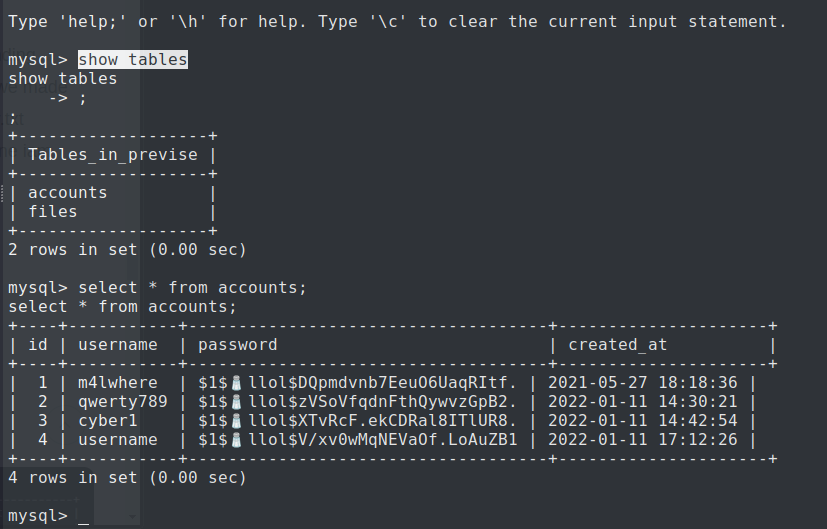Click the salt emoji in qwerty789's password hash
827x529 pixels.
click(237, 402)
